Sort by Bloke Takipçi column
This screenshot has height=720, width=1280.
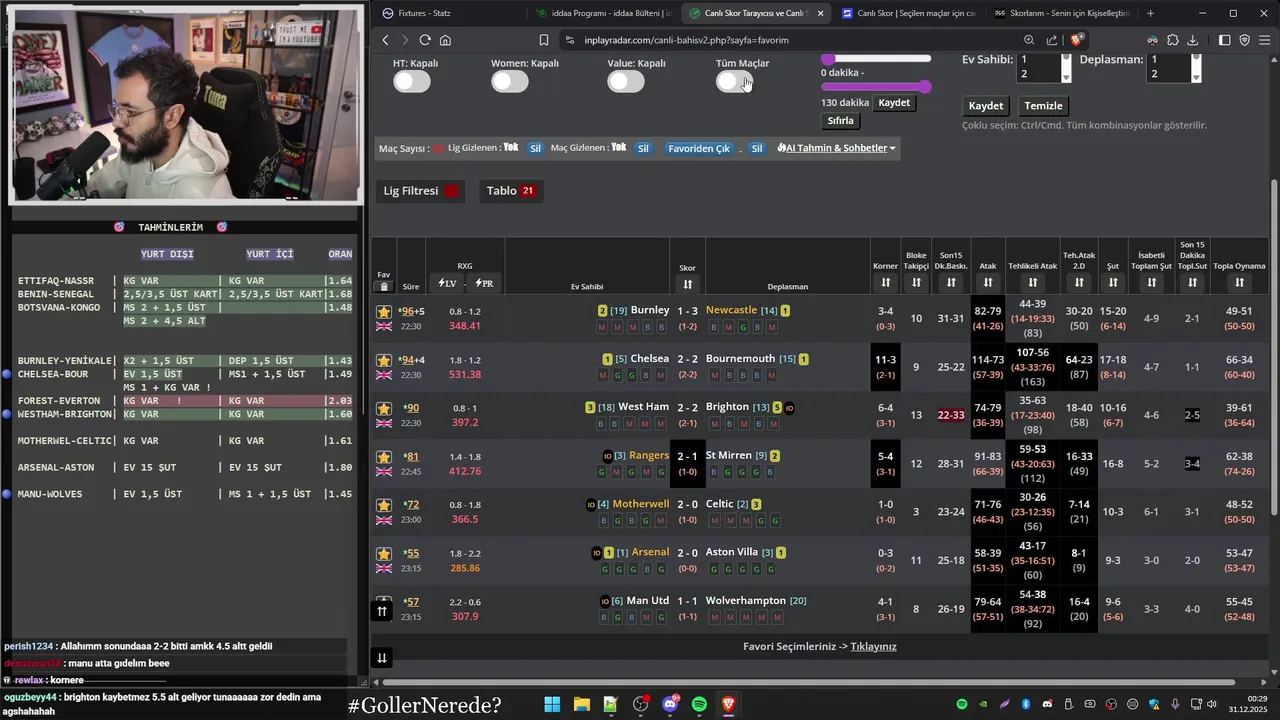pos(916,284)
